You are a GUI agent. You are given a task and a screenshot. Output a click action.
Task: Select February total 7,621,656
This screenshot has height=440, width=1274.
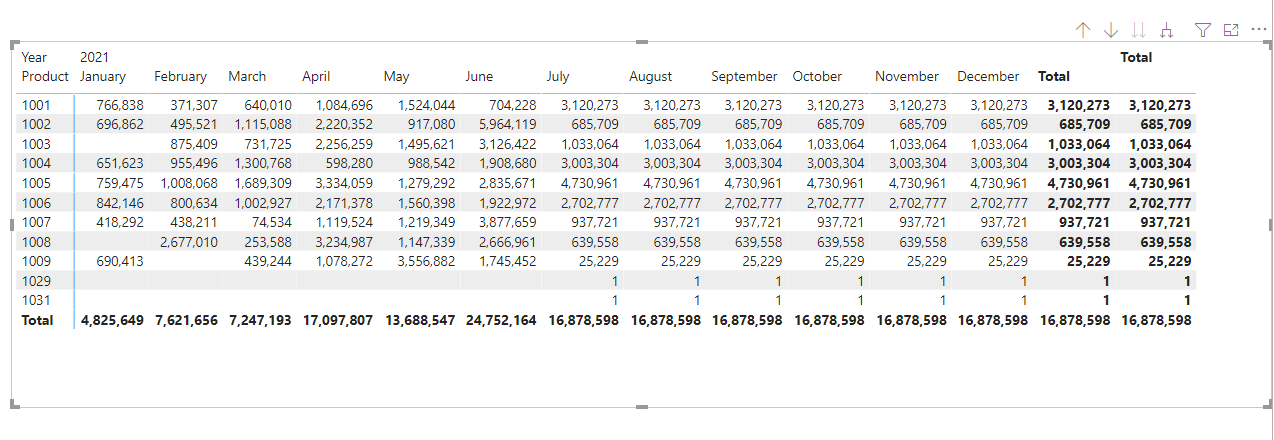tap(187, 320)
